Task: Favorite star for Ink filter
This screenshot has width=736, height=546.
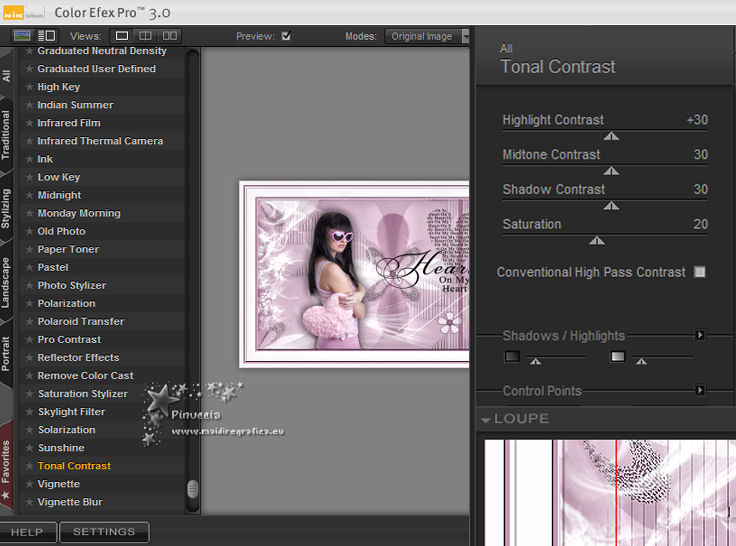Action: click(x=30, y=159)
